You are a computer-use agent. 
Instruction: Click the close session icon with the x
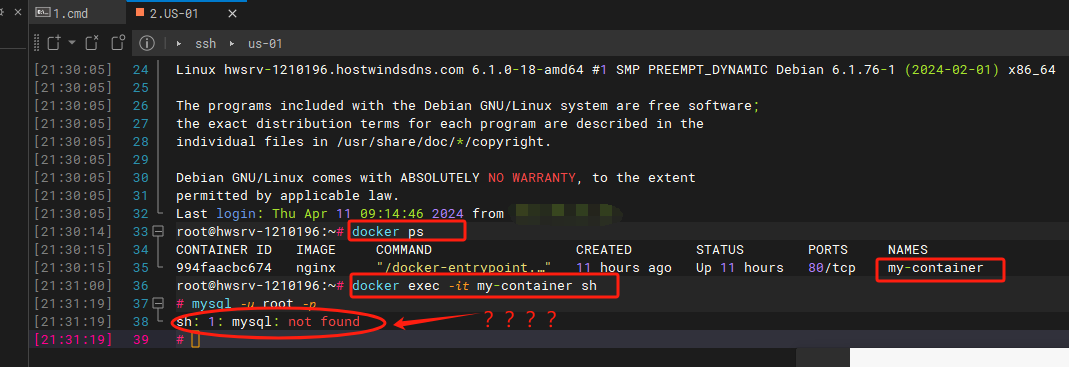click(x=92, y=43)
